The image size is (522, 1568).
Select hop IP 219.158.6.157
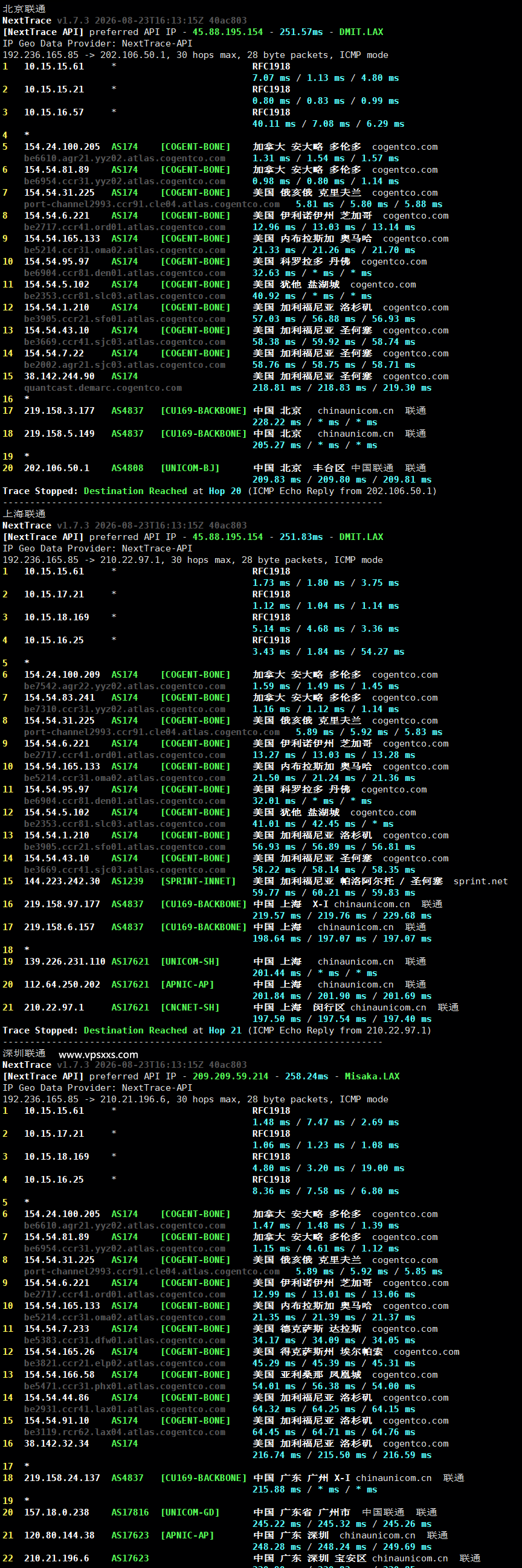[x=59, y=927]
